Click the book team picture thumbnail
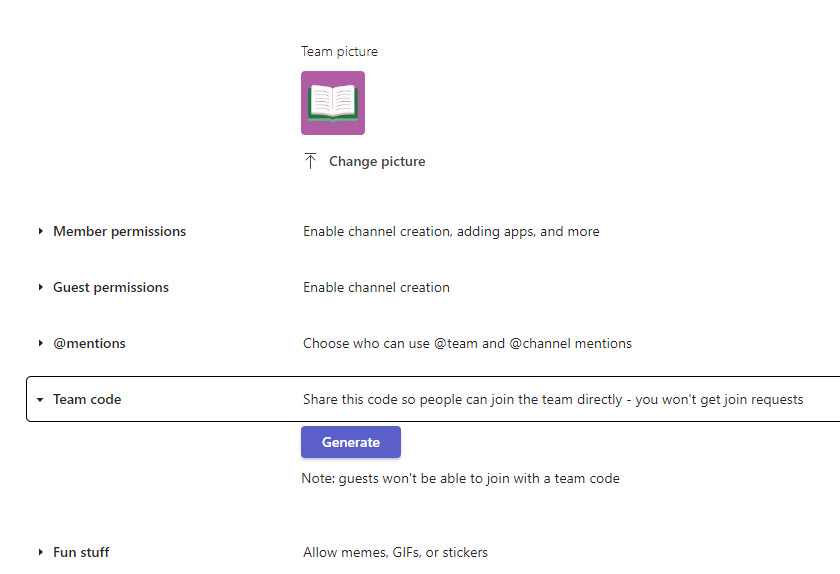840x574 pixels. pos(332,103)
